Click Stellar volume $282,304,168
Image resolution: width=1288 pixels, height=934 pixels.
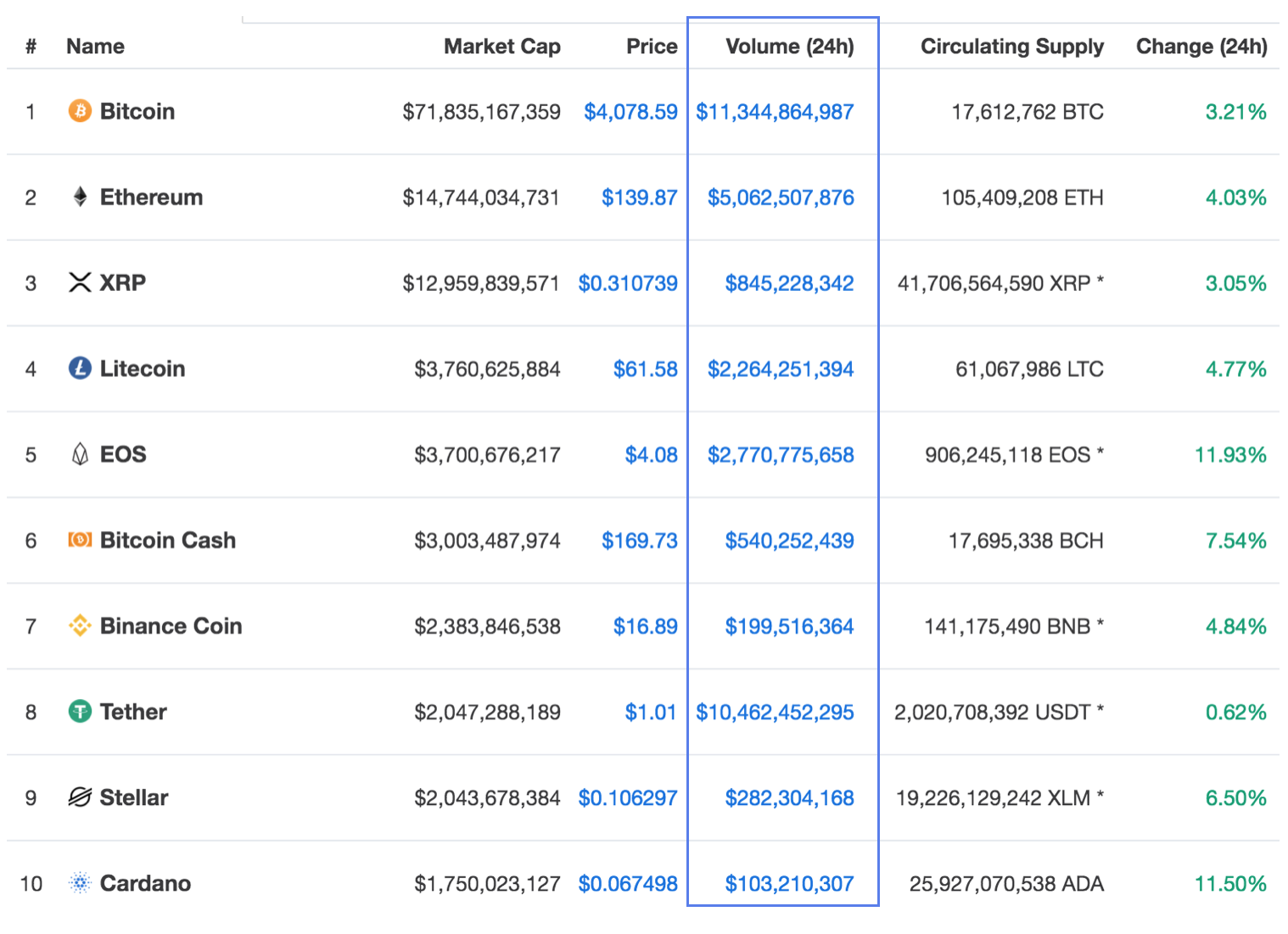point(789,797)
